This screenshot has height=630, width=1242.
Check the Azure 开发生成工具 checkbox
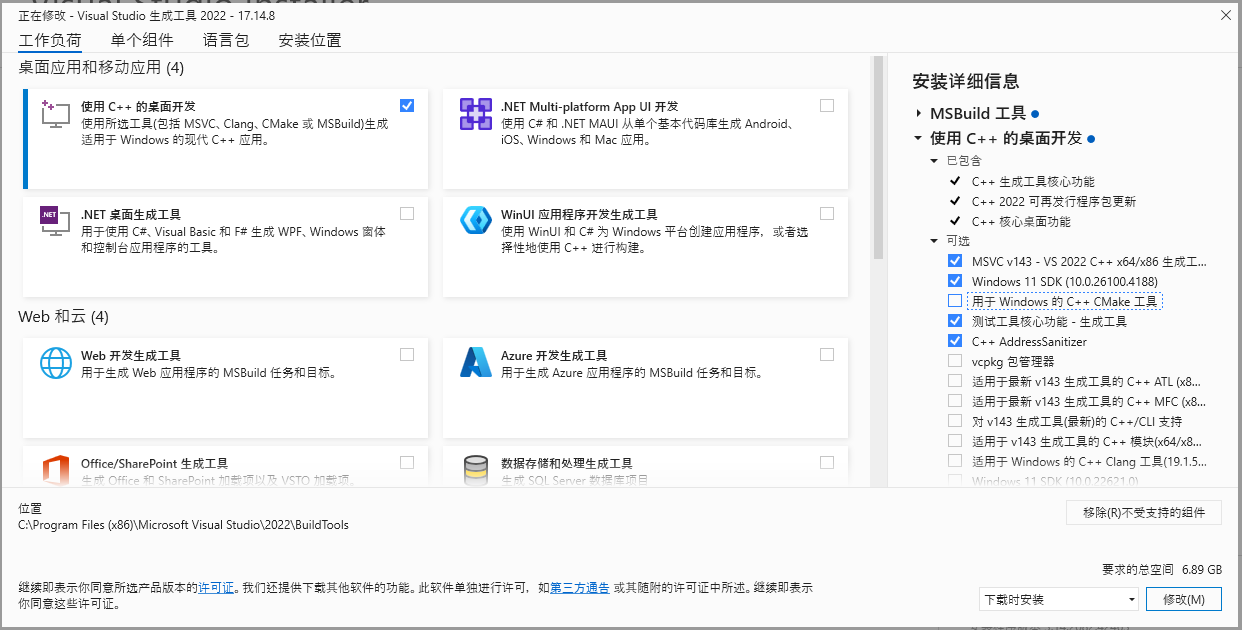pyautogui.click(x=826, y=354)
